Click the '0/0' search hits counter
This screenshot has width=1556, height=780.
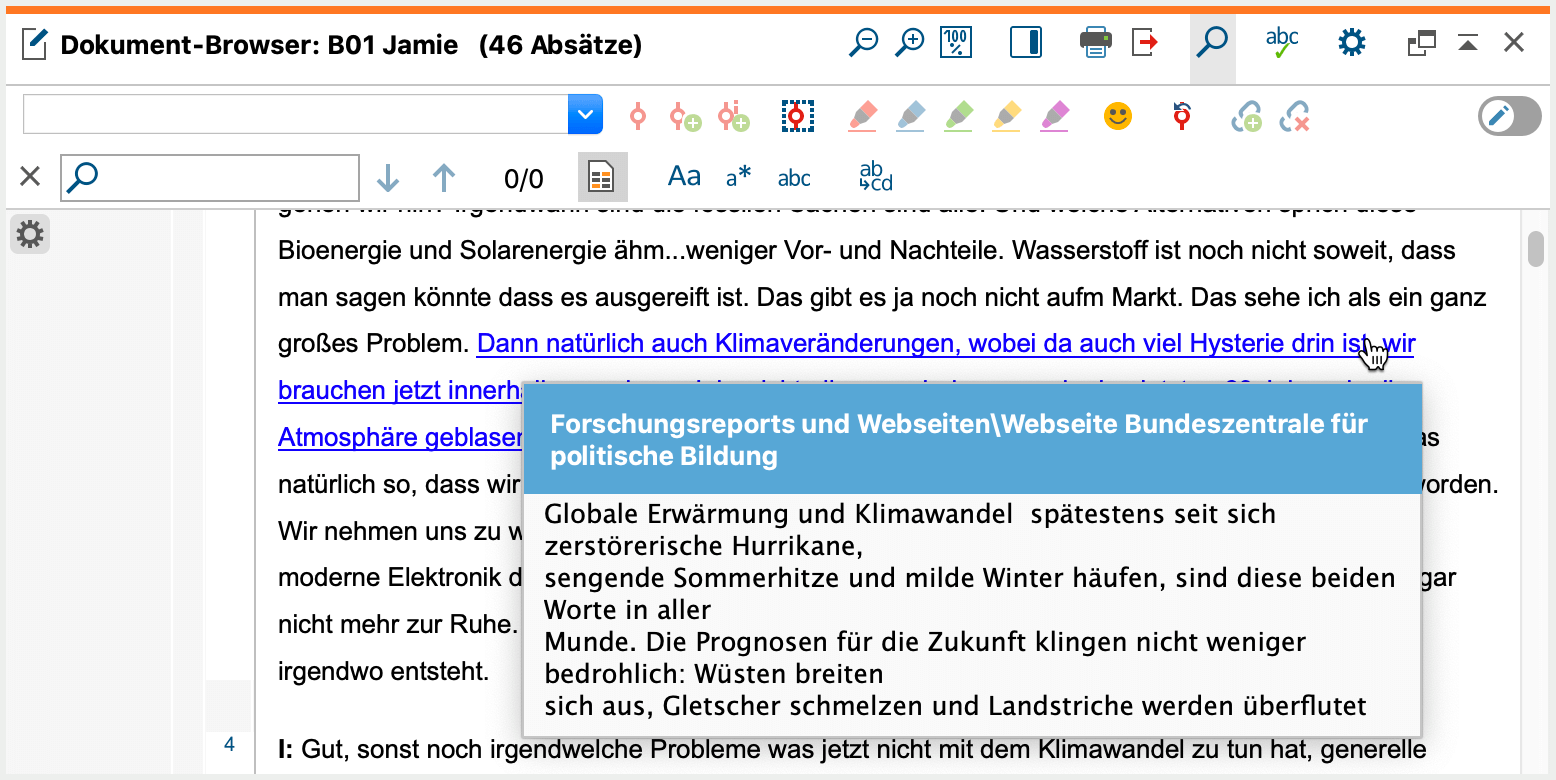[x=524, y=180]
